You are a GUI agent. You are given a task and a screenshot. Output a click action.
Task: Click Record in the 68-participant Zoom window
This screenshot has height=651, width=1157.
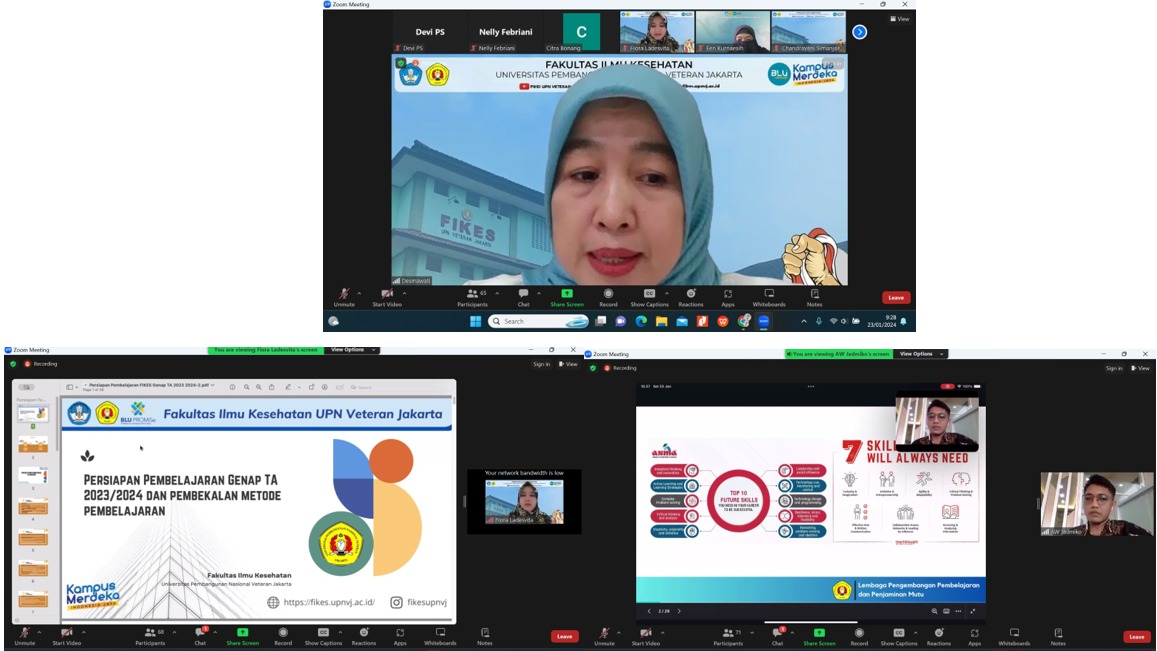point(283,635)
